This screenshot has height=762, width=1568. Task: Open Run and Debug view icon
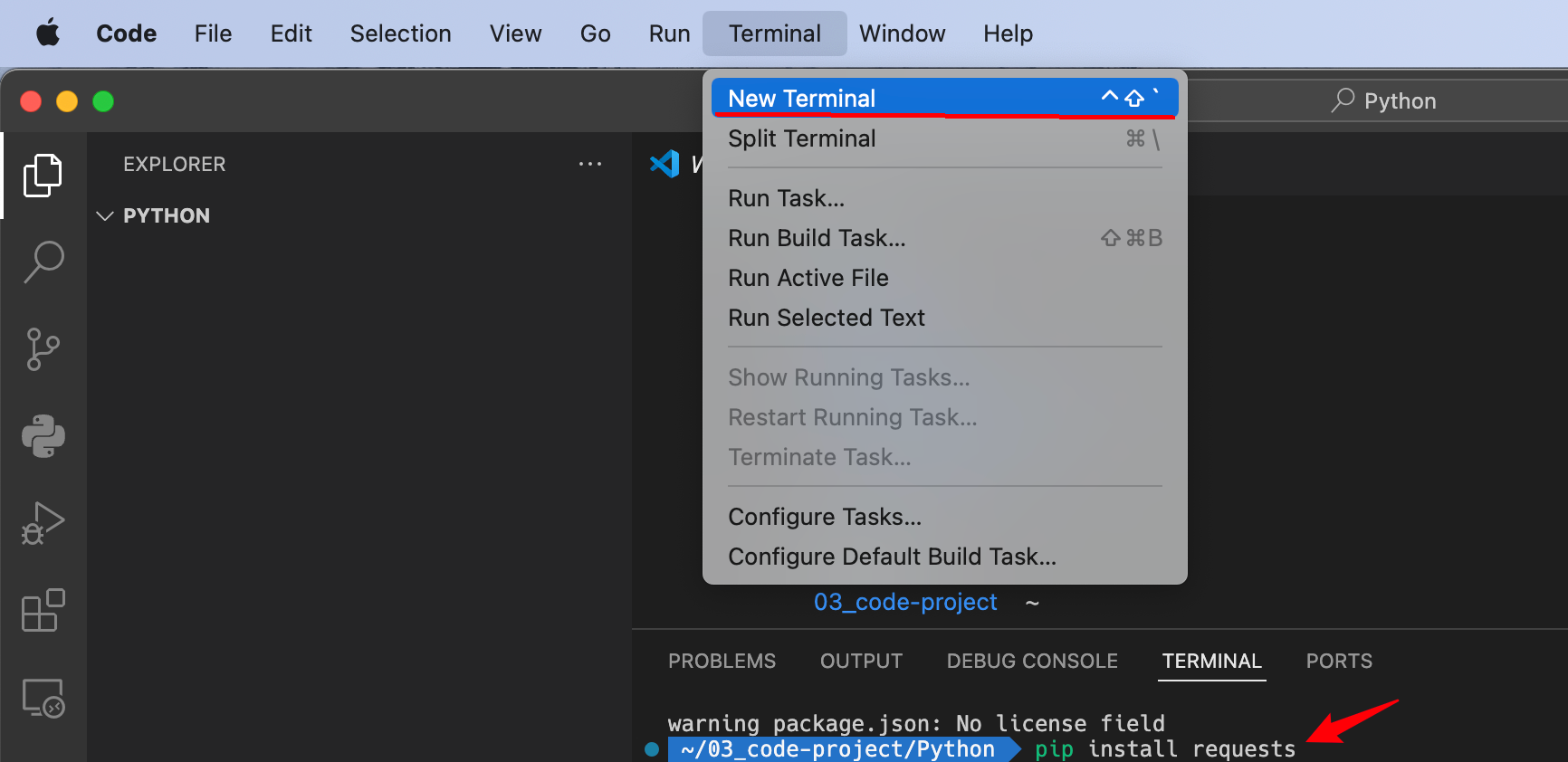[x=43, y=523]
